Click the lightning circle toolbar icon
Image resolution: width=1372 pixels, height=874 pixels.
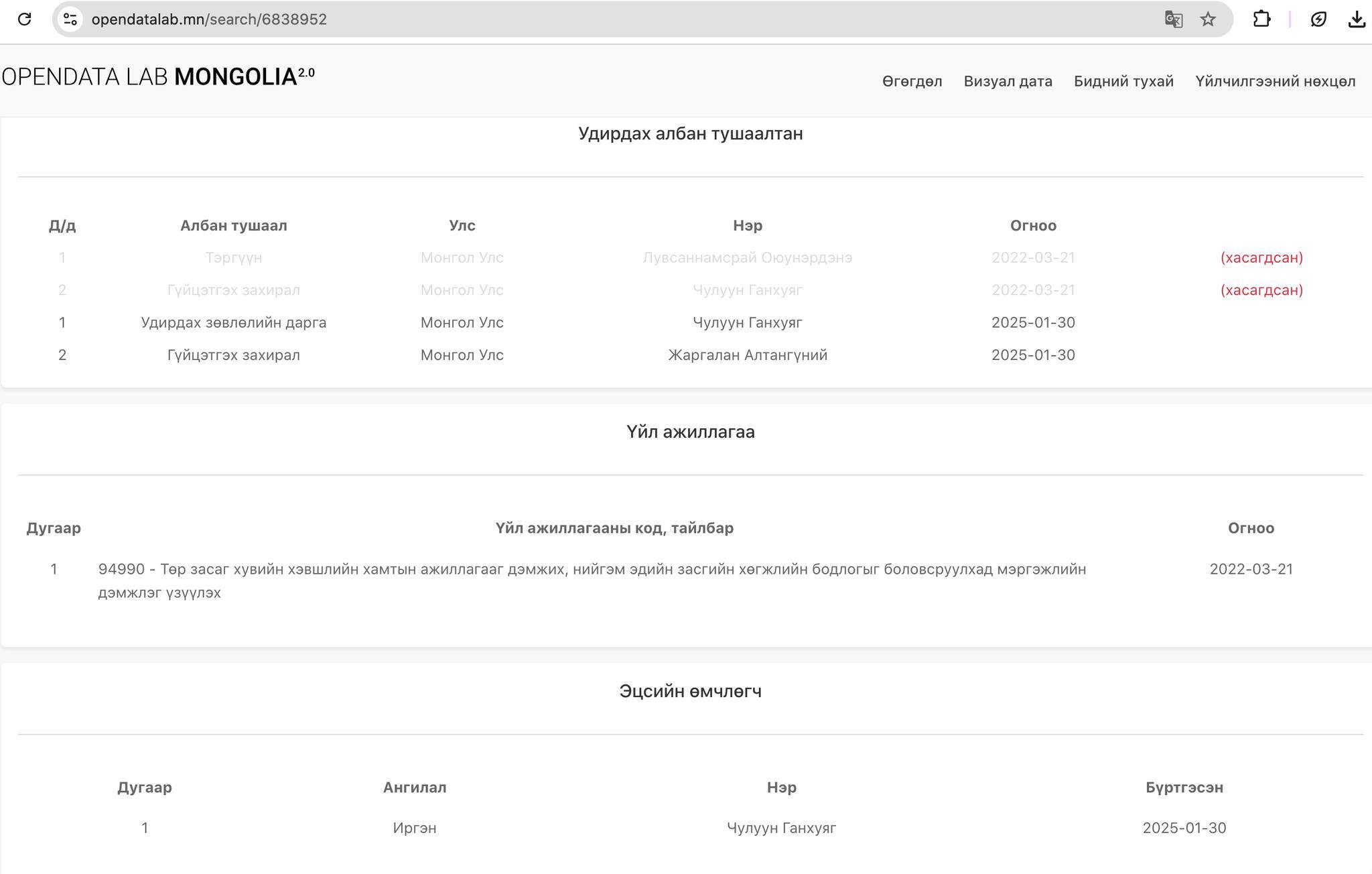1318,19
